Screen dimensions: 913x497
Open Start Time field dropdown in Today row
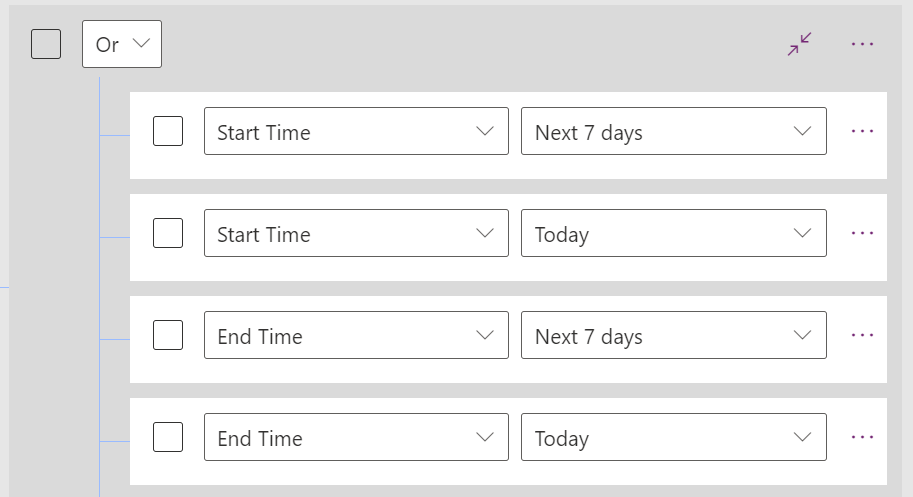coord(356,233)
